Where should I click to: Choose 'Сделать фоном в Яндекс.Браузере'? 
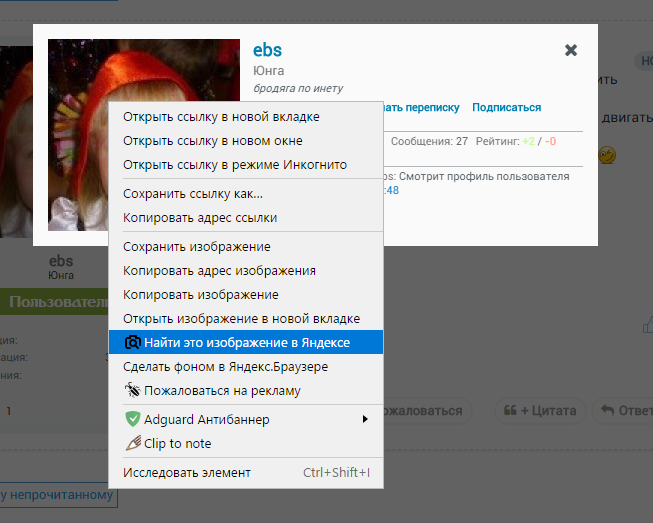246,366
